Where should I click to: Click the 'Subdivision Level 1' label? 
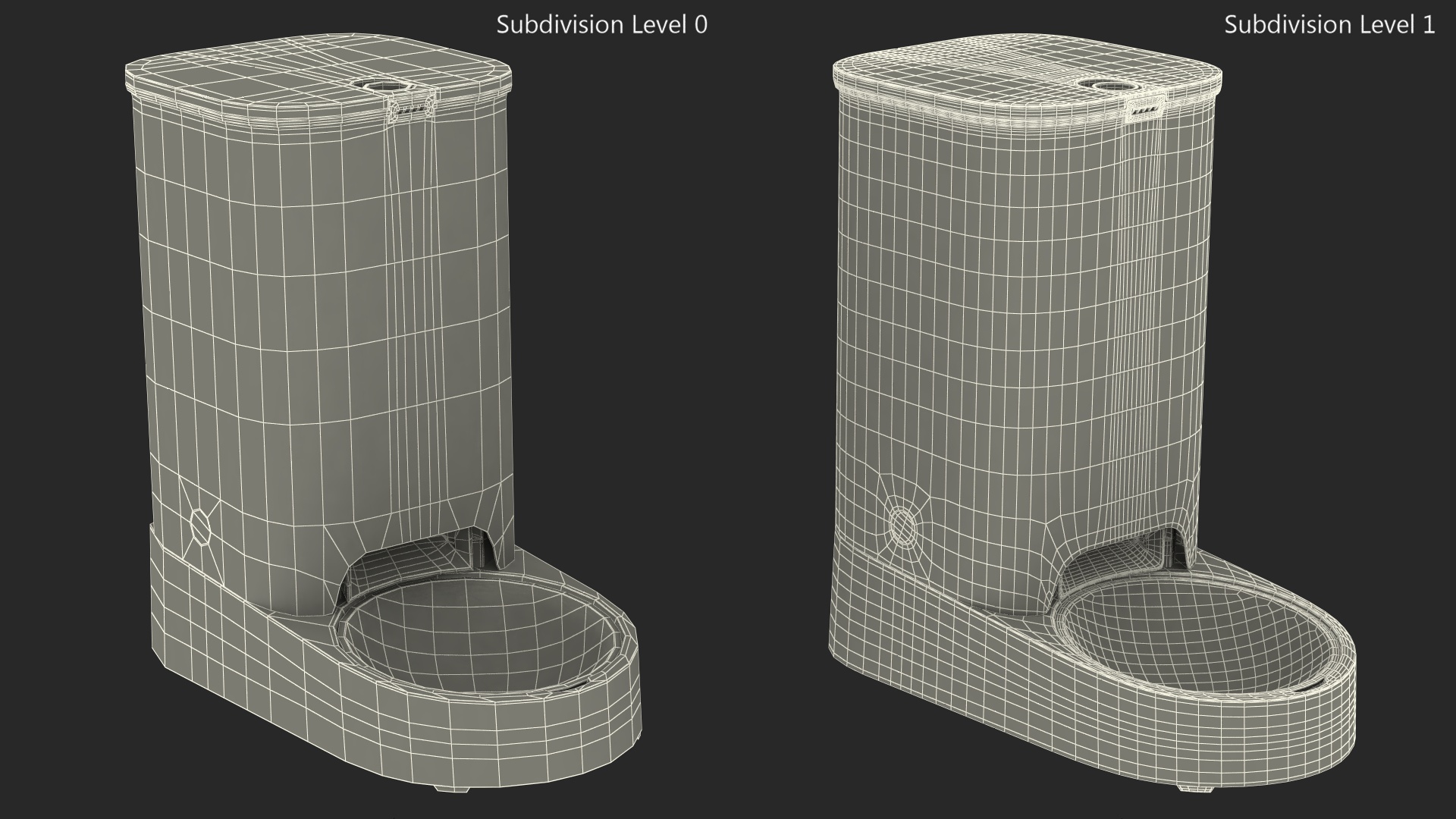pos(1329,25)
